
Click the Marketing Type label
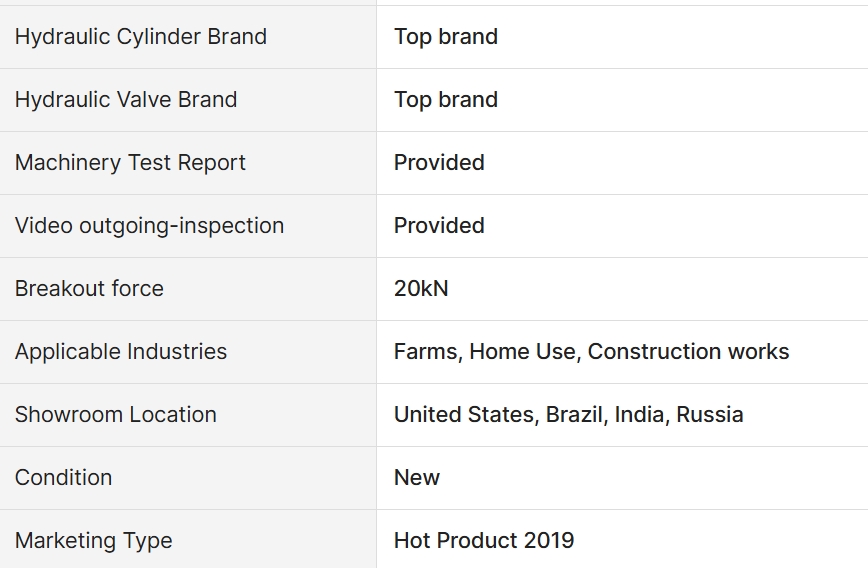coord(94,541)
